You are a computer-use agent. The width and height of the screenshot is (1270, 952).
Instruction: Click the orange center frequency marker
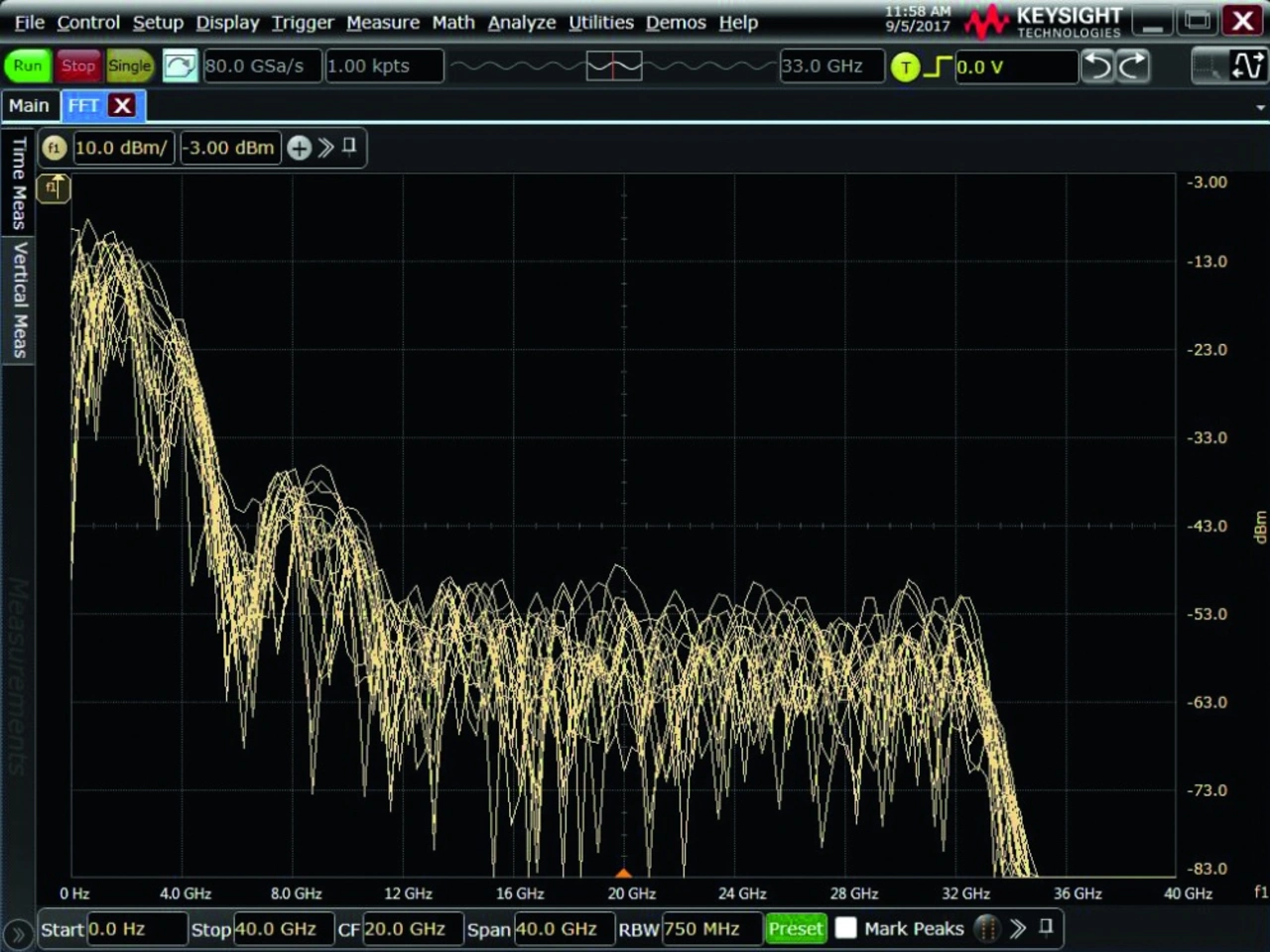point(623,873)
